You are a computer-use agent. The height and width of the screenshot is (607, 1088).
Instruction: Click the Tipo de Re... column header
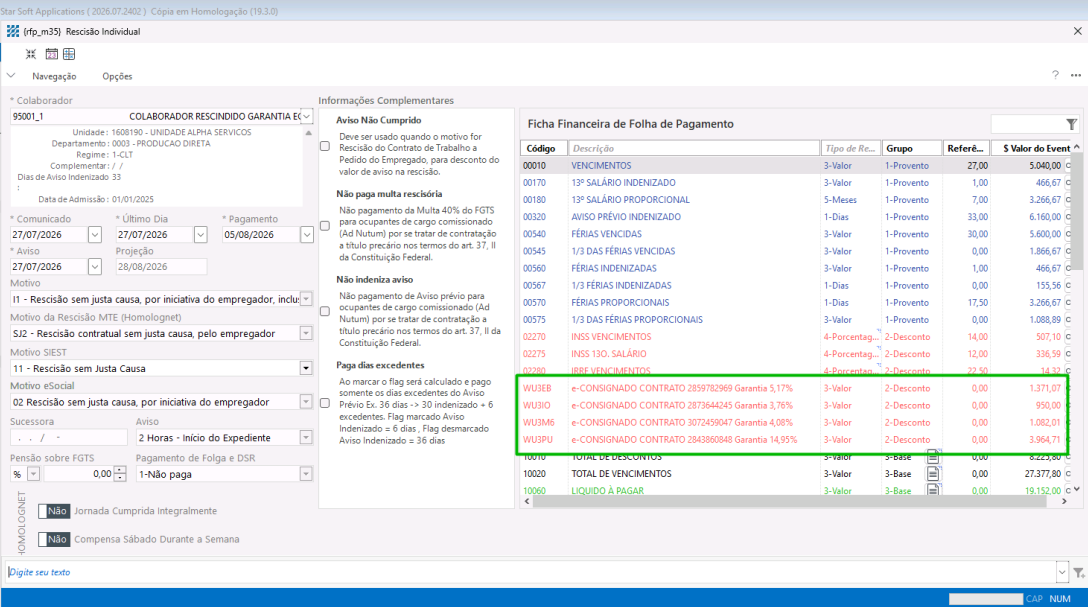click(x=851, y=148)
